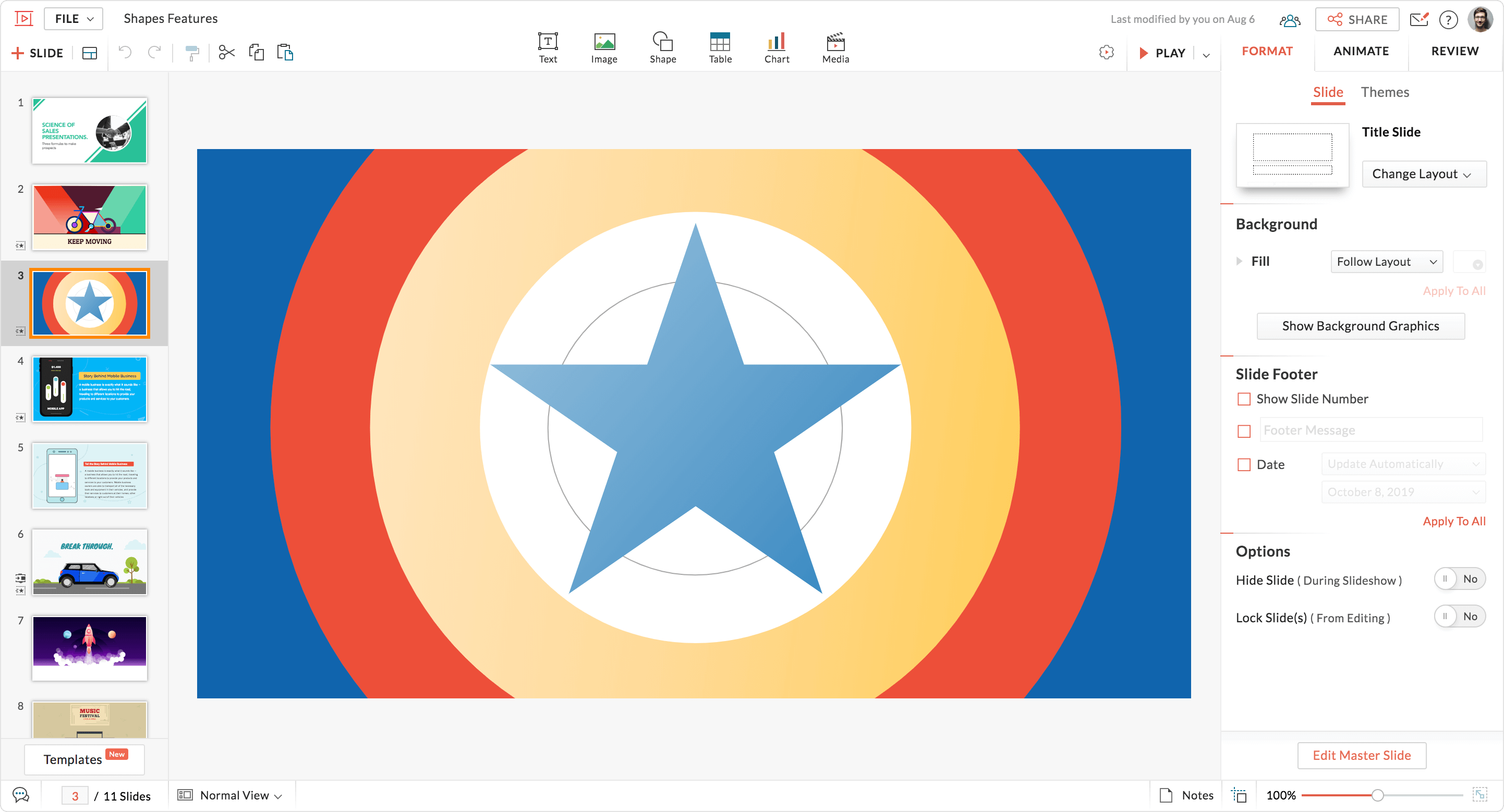The image size is (1504, 812).
Task: Toggle Lock Slide(s) from editing
Action: coord(1460,616)
